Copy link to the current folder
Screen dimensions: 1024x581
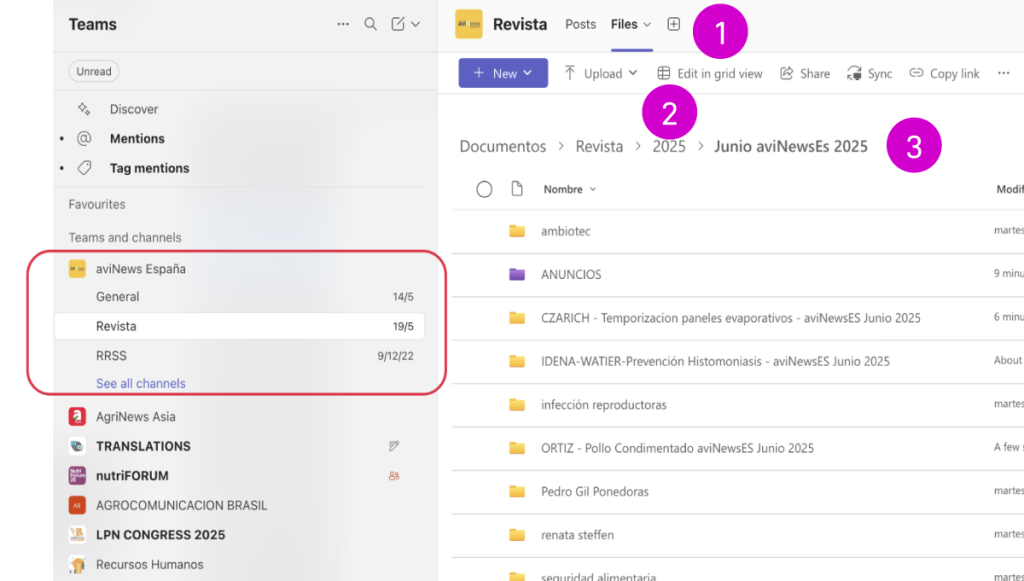944,73
